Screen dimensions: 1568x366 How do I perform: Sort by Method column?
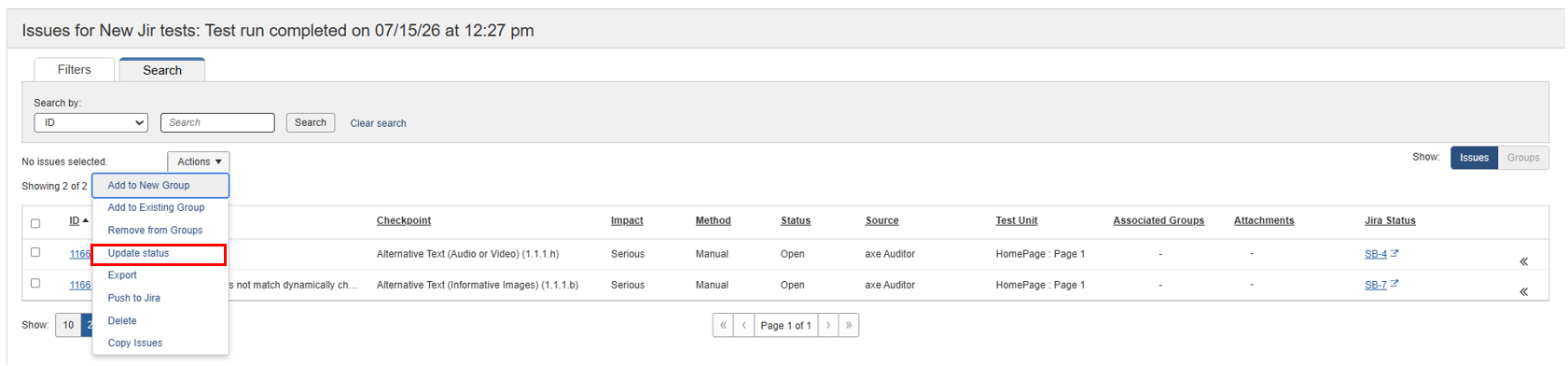[x=713, y=220]
